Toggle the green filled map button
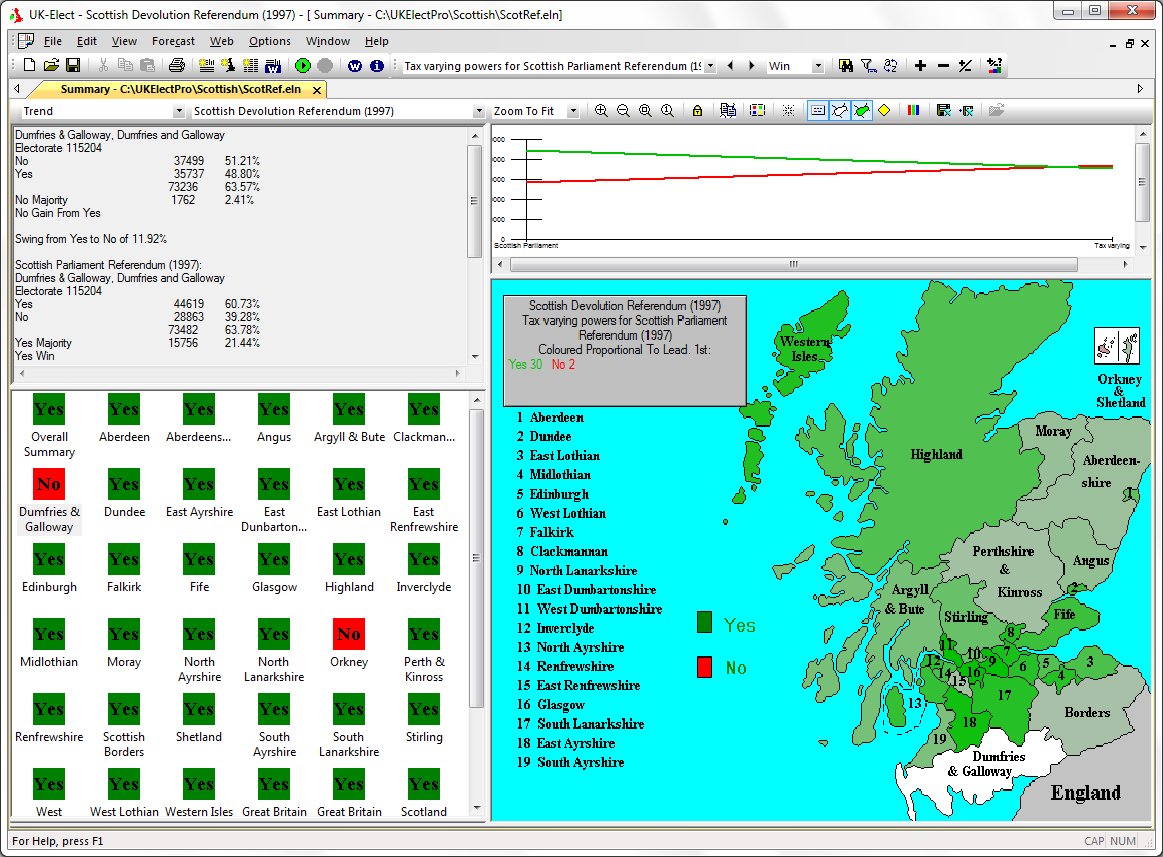1163x857 pixels. [861, 111]
